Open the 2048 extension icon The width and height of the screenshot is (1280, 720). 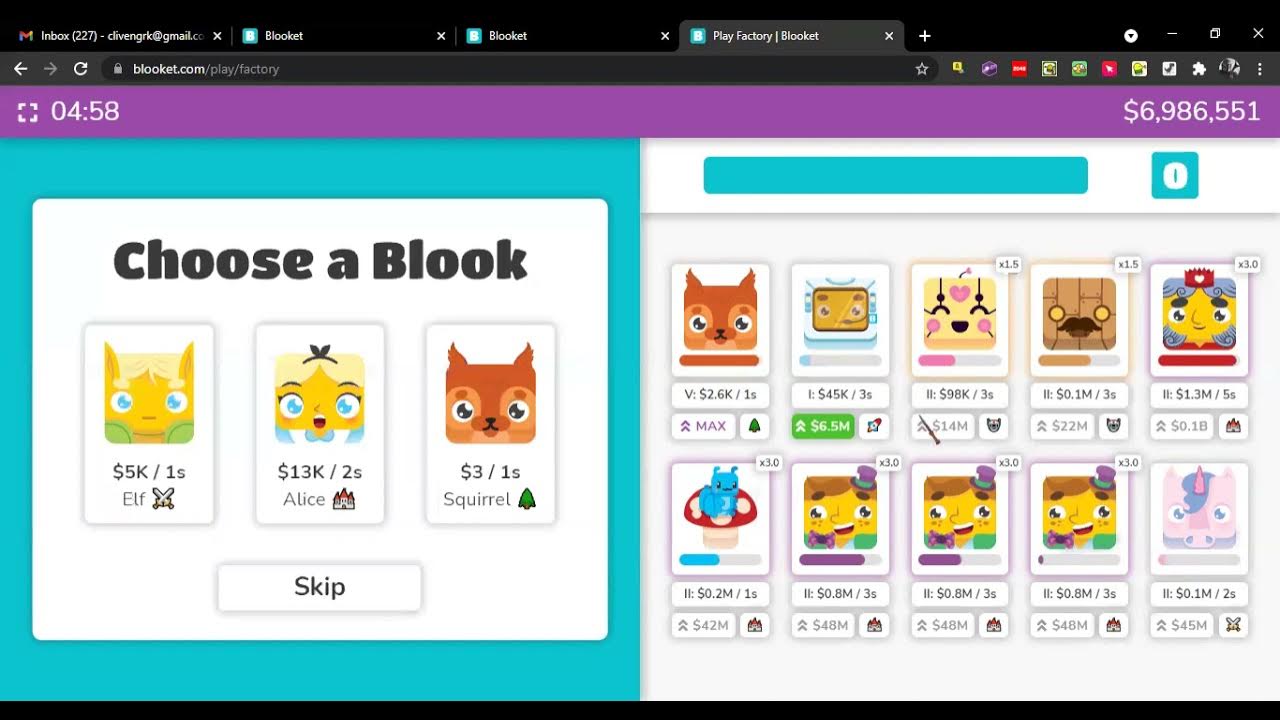pos(1019,69)
